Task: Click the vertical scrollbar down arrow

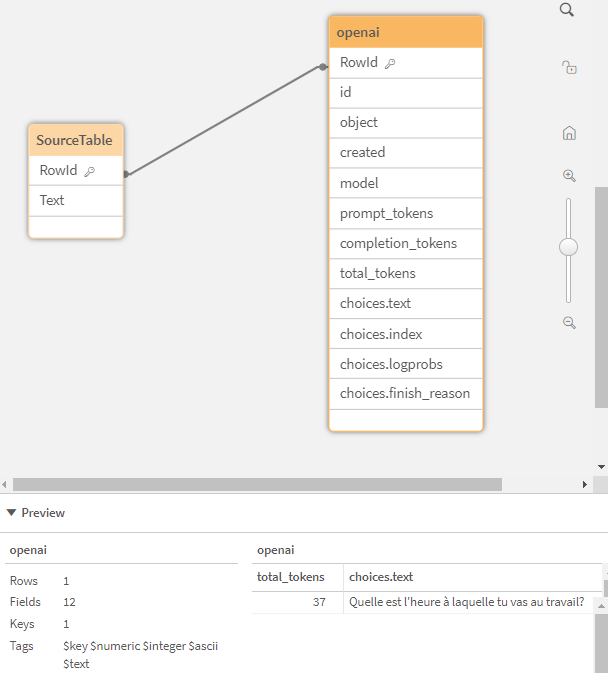Action: pyautogui.click(x=601, y=466)
